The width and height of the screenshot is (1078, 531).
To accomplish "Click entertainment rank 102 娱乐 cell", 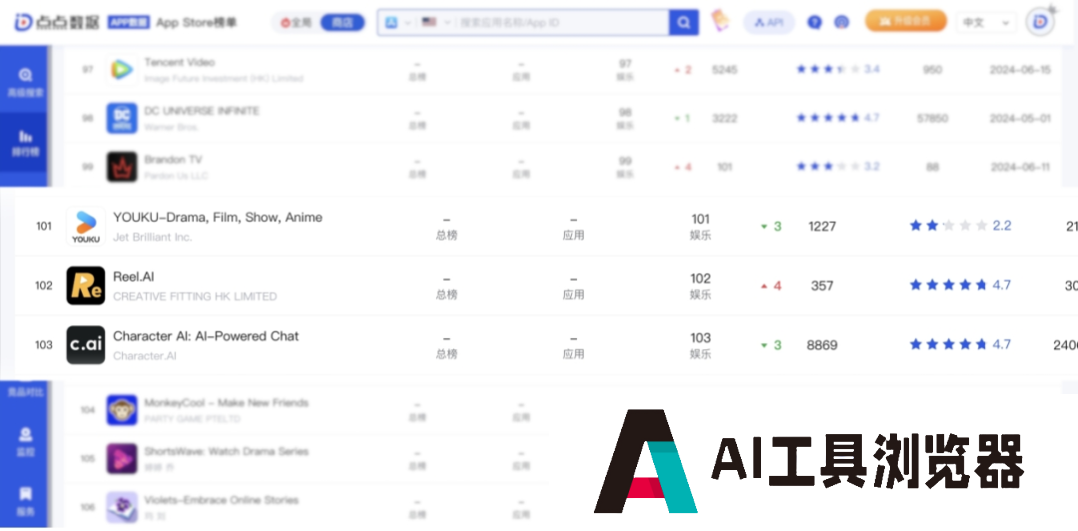I will click(701, 286).
